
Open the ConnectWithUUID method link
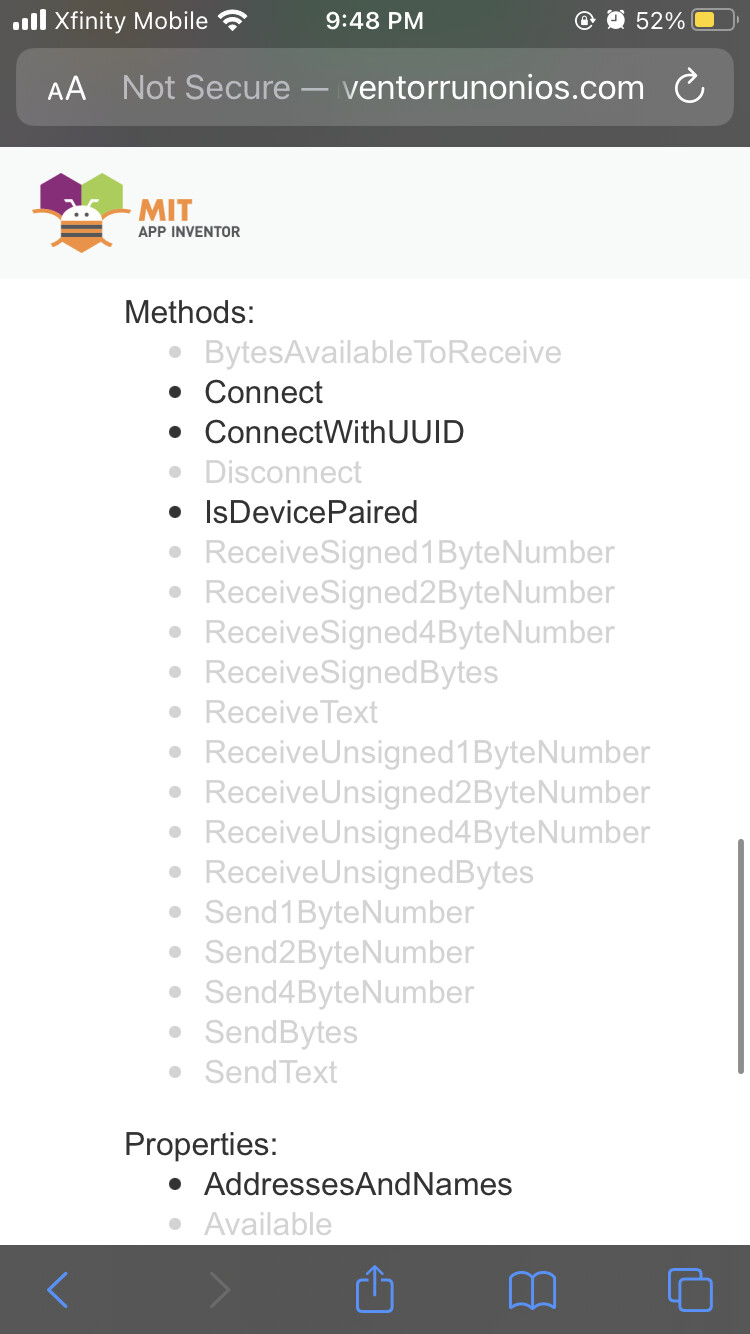pos(334,432)
